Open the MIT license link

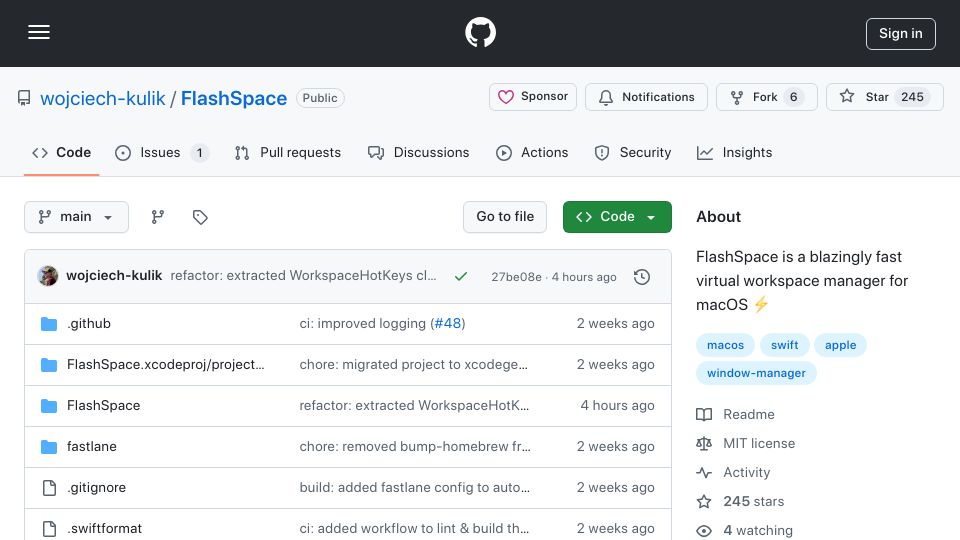(759, 443)
